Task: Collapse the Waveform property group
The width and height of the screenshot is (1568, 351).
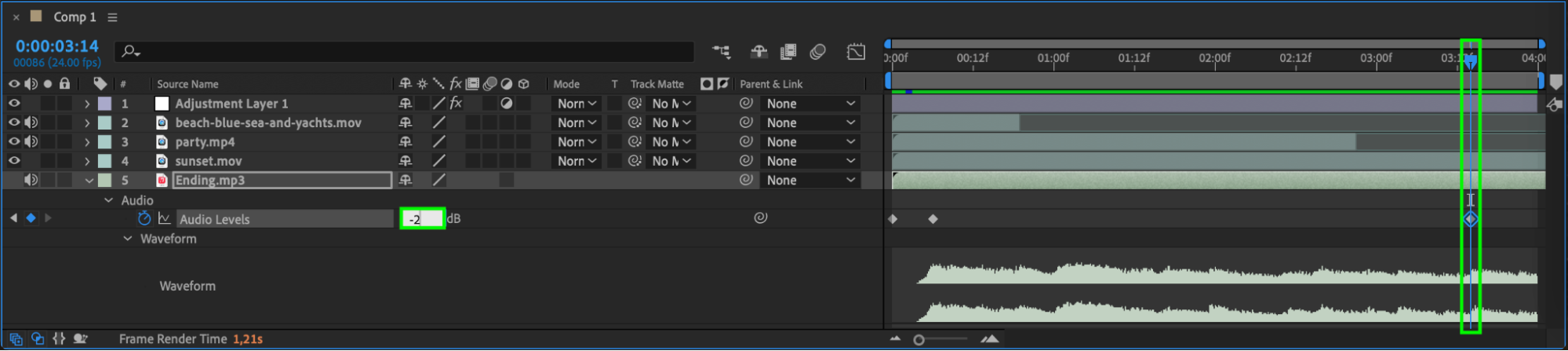Action: pos(128,239)
